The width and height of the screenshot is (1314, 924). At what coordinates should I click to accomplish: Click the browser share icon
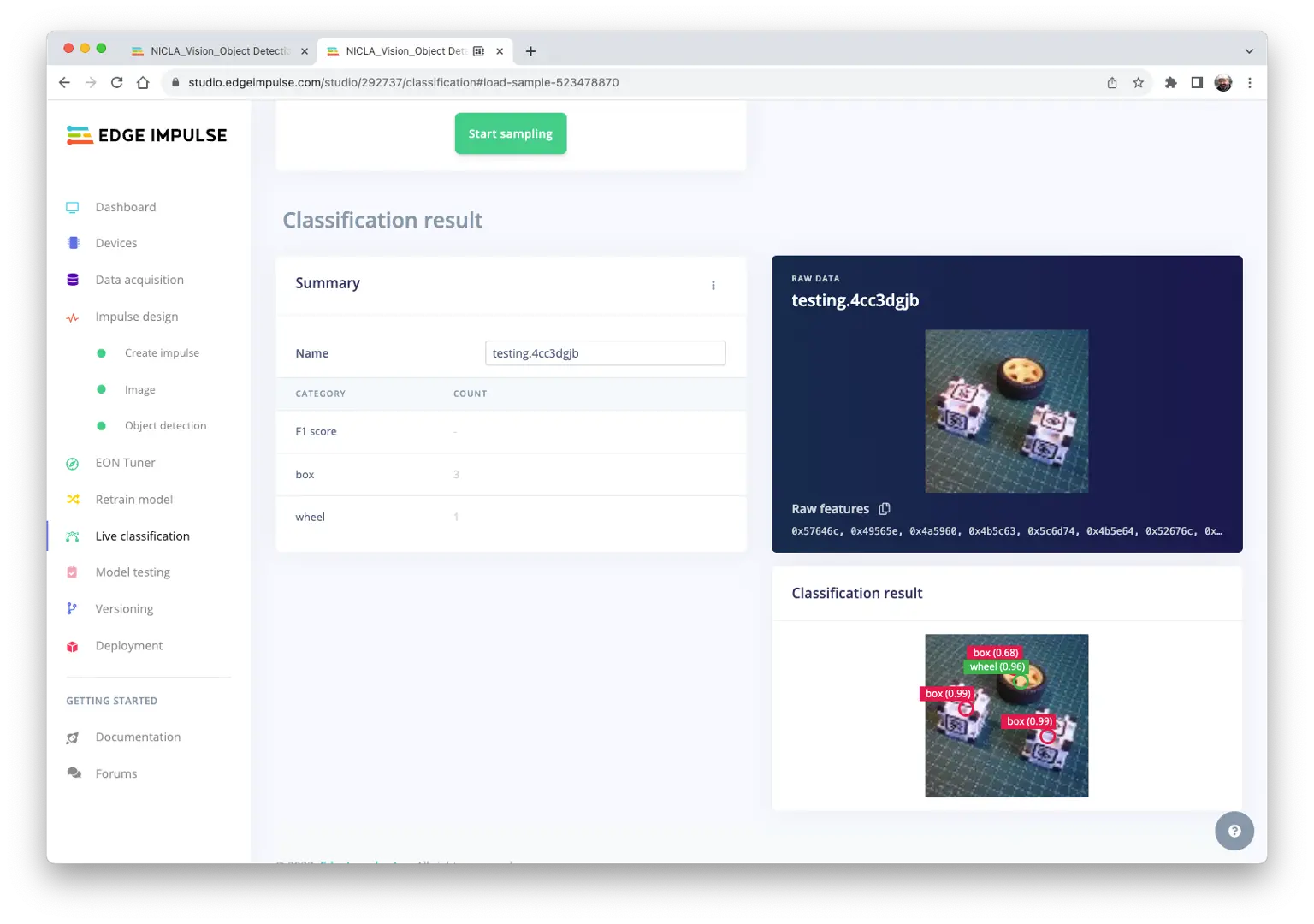coord(1112,83)
